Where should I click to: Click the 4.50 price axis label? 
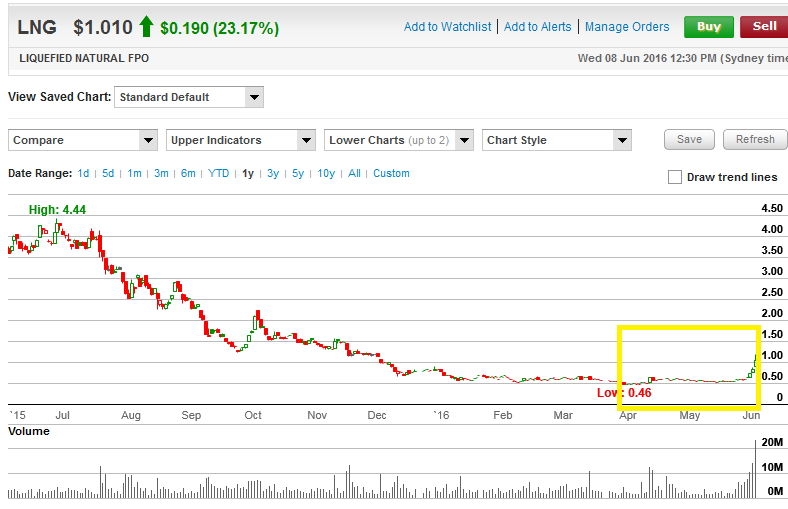coord(772,208)
